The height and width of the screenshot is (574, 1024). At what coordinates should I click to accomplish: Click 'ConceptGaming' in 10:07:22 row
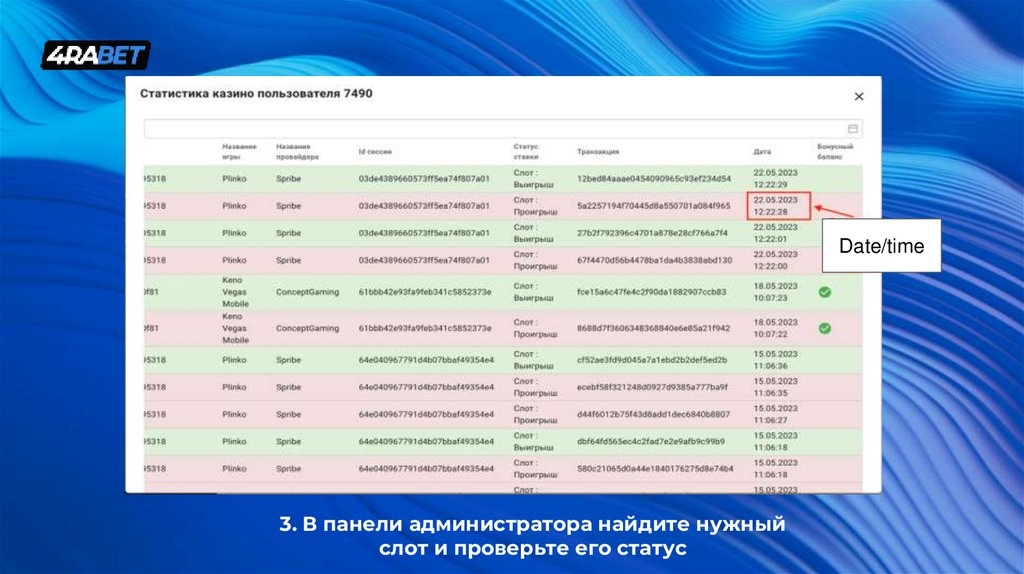pyautogui.click(x=308, y=328)
